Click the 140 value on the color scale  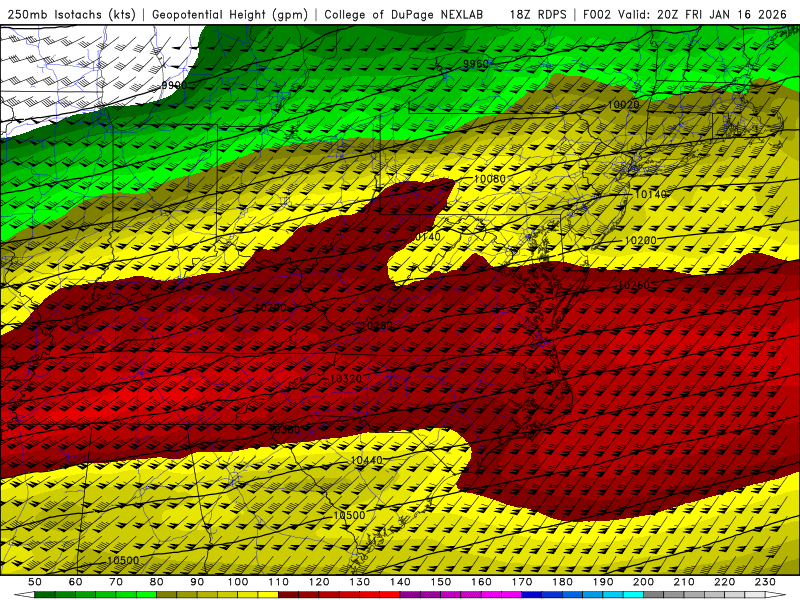point(400,582)
